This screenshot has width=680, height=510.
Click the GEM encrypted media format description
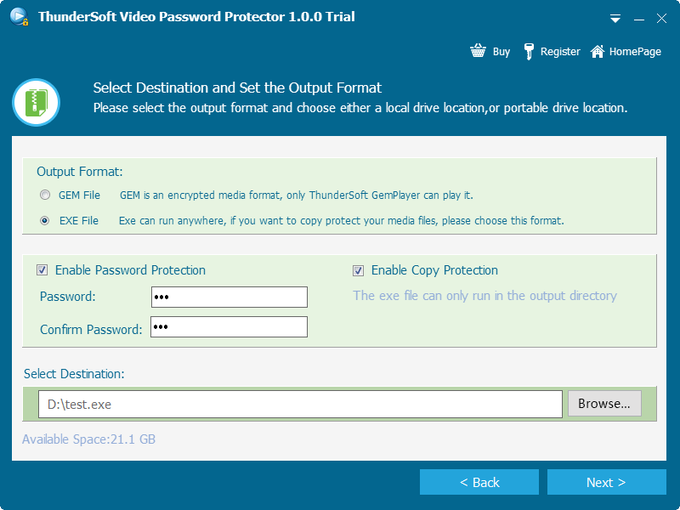click(x=296, y=195)
